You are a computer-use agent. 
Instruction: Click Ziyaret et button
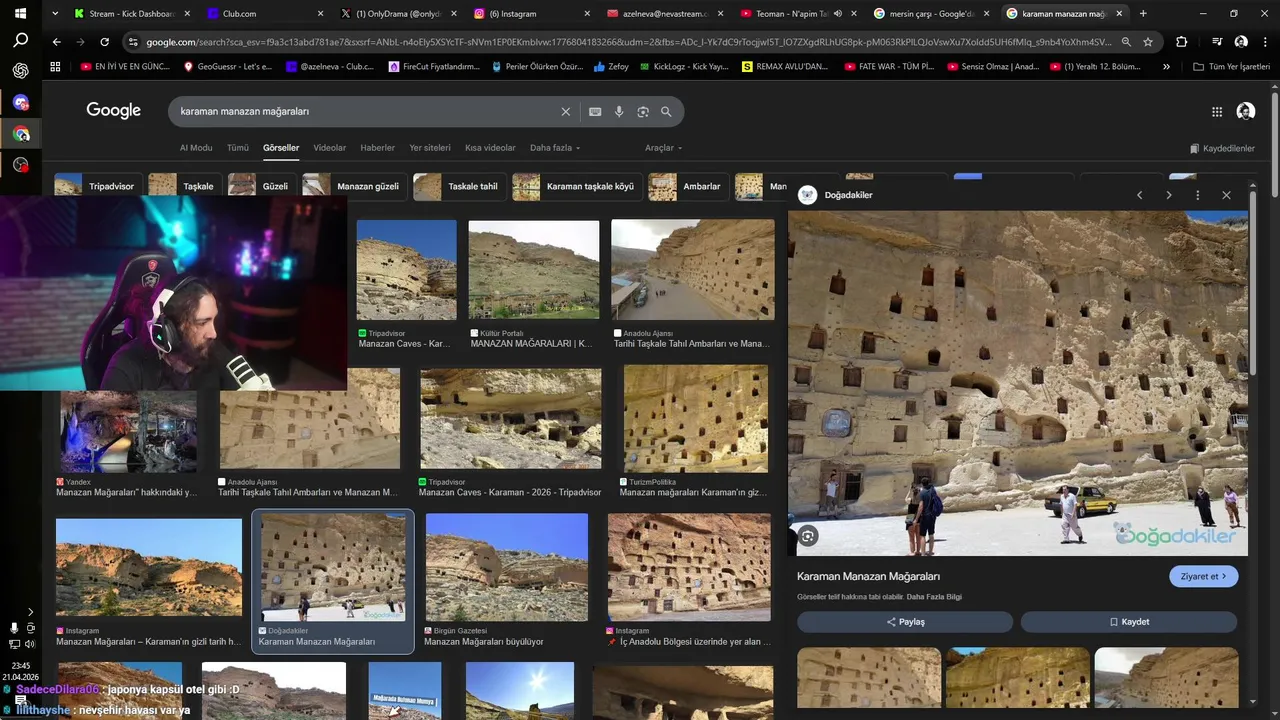(1204, 577)
